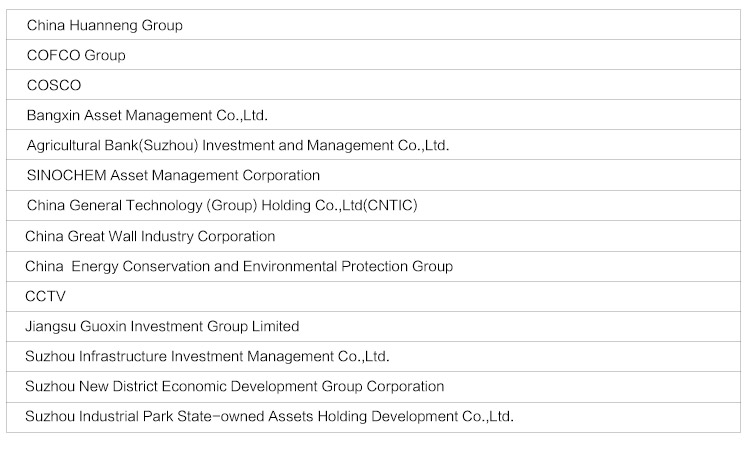
Task: Click the COSCO row
Action: point(373,85)
